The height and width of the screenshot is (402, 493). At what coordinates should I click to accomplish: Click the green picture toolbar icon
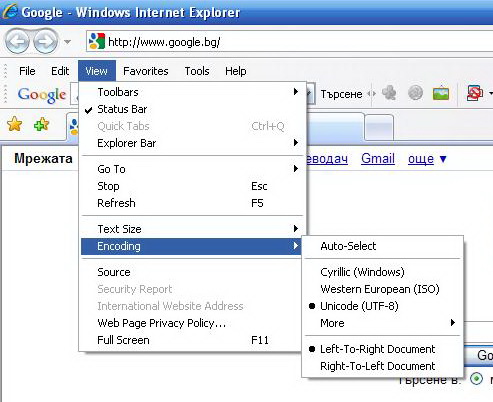click(x=441, y=93)
